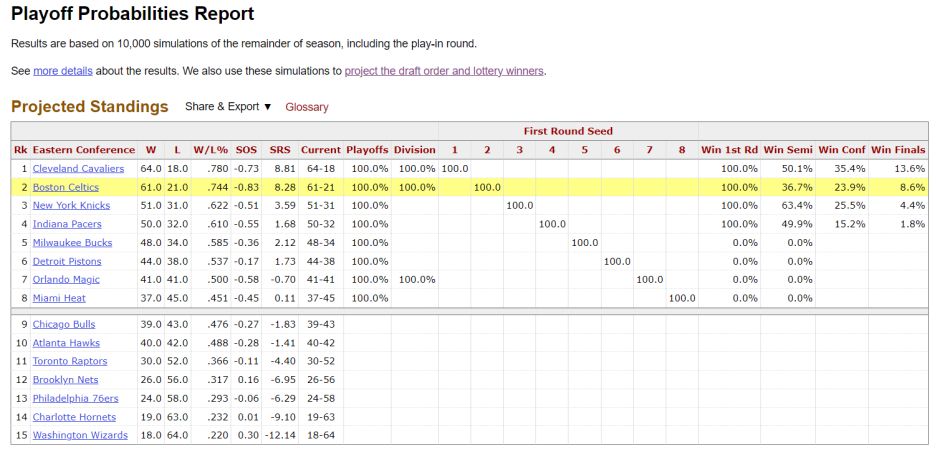The width and height of the screenshot is (940, 459).
Task: Click the 61-21 current record cell
Action: [321, 187]
